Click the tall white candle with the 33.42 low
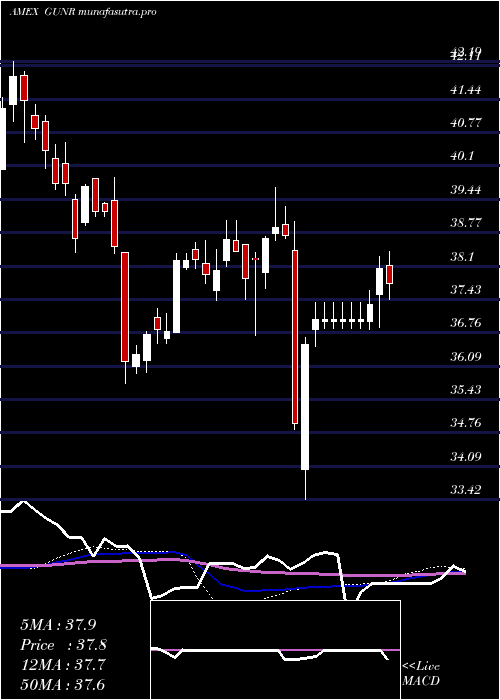Viewport: 500px width, 700px height. pyautogui.click(x=305, y=406)
